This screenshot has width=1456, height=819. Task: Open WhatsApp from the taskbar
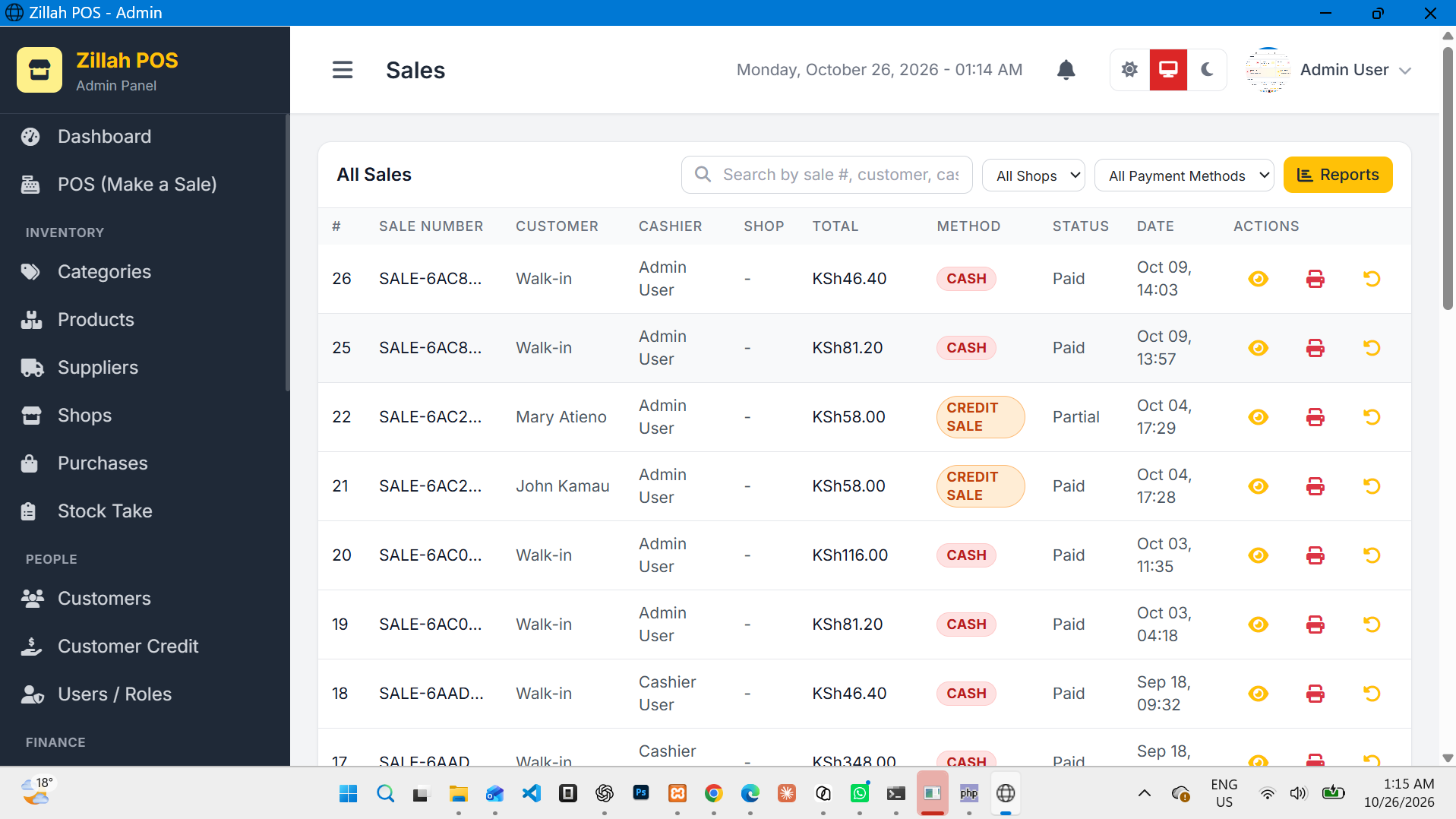(x=859, y=794)
